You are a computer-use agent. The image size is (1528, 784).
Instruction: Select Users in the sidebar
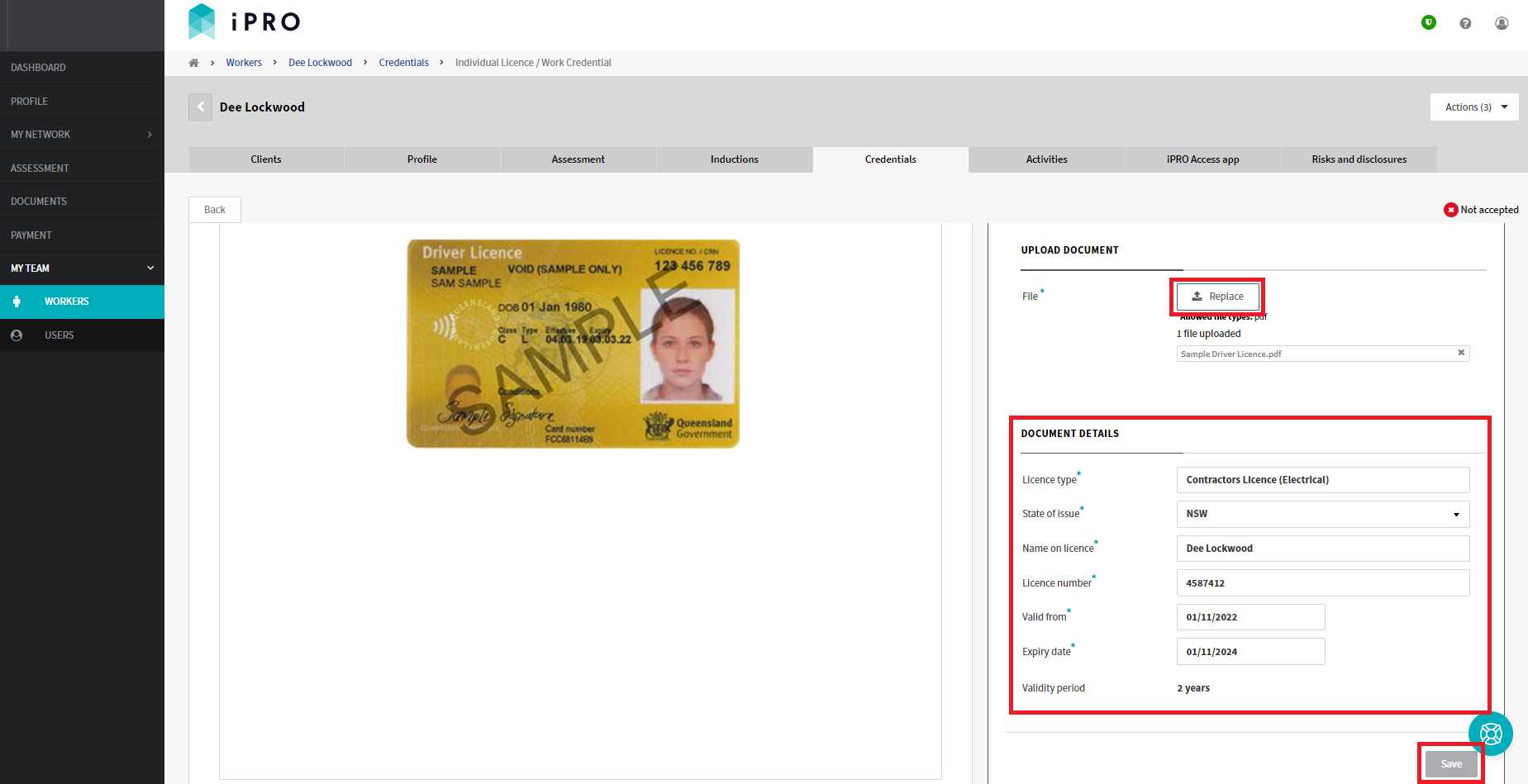pyautogui.click(x=82, y=335)
